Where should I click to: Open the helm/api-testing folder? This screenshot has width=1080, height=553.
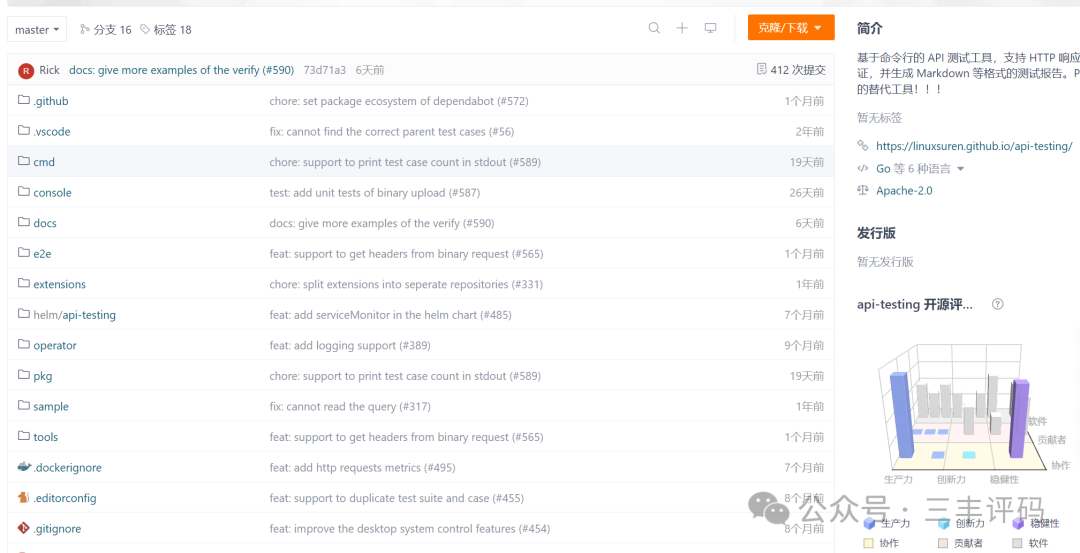click(74, 315)
